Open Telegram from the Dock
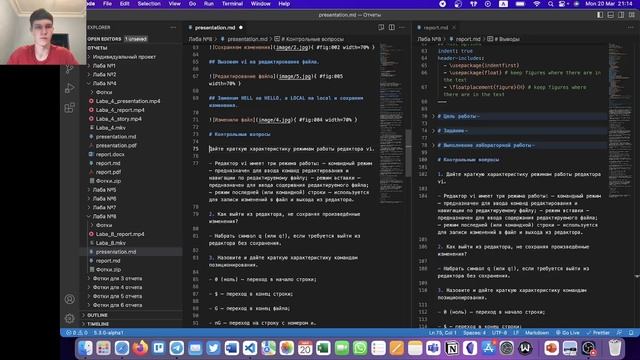 pyautogui.click(x=177, y=348)
